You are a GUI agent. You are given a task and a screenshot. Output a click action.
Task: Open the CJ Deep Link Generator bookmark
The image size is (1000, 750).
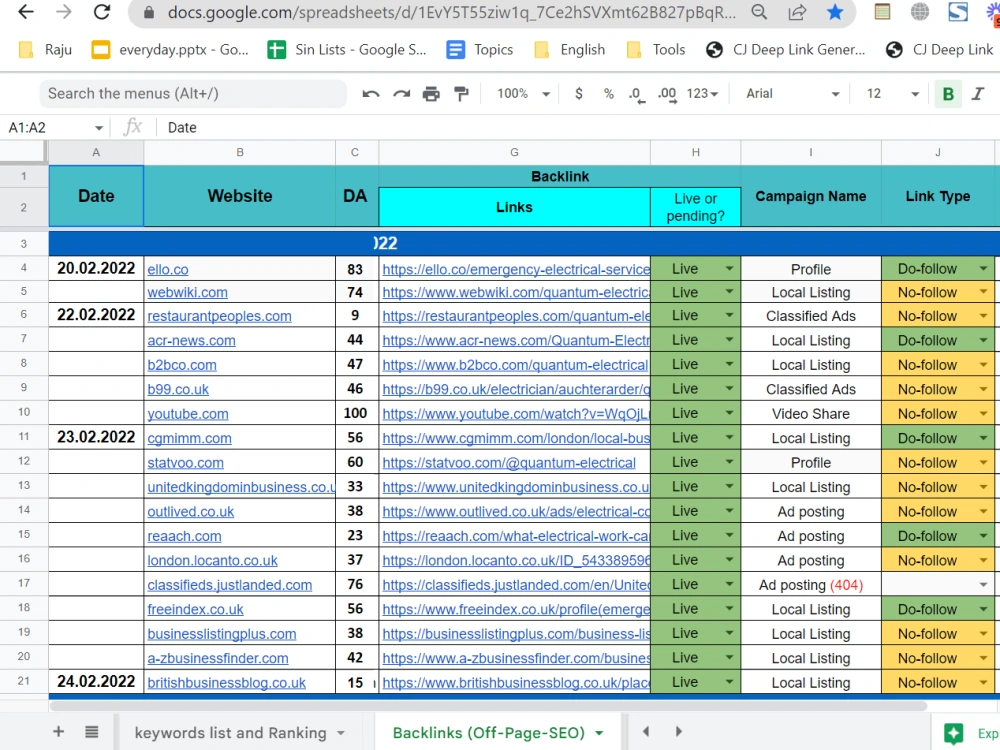click(786, 50)
